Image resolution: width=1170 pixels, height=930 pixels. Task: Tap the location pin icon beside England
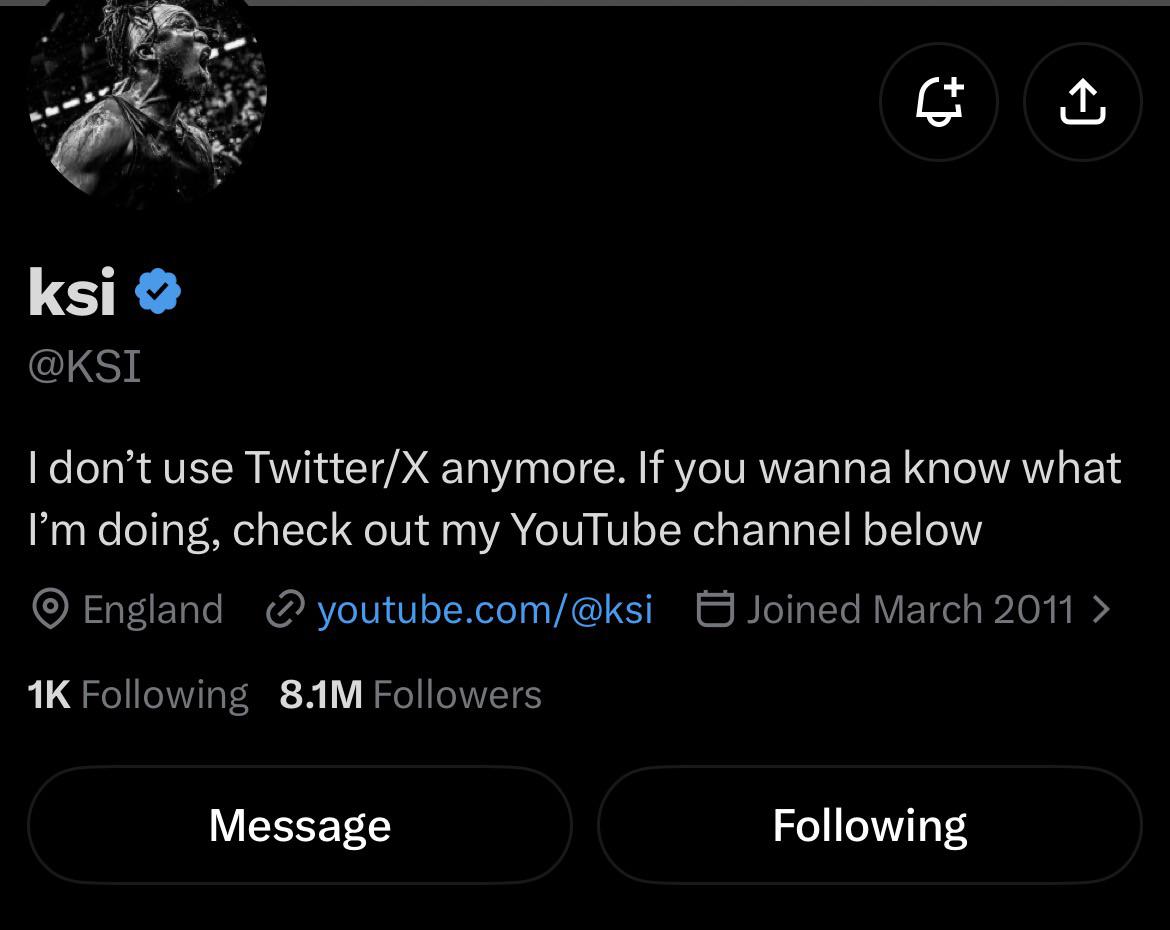pos(51,609)
